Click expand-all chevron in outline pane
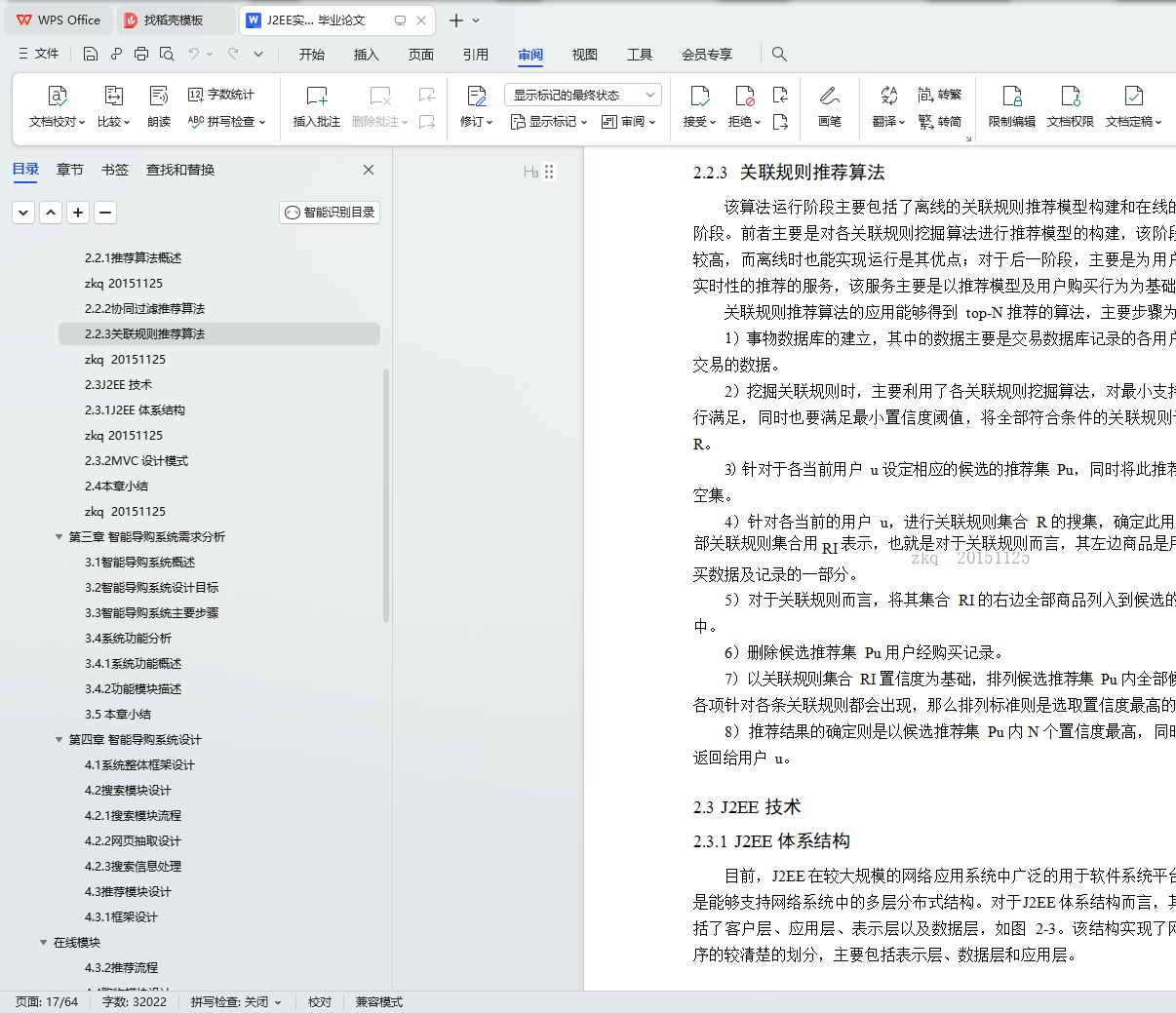Image resolution: width=1176 pixels, height=1013 pixels. [x=23, y=212]
